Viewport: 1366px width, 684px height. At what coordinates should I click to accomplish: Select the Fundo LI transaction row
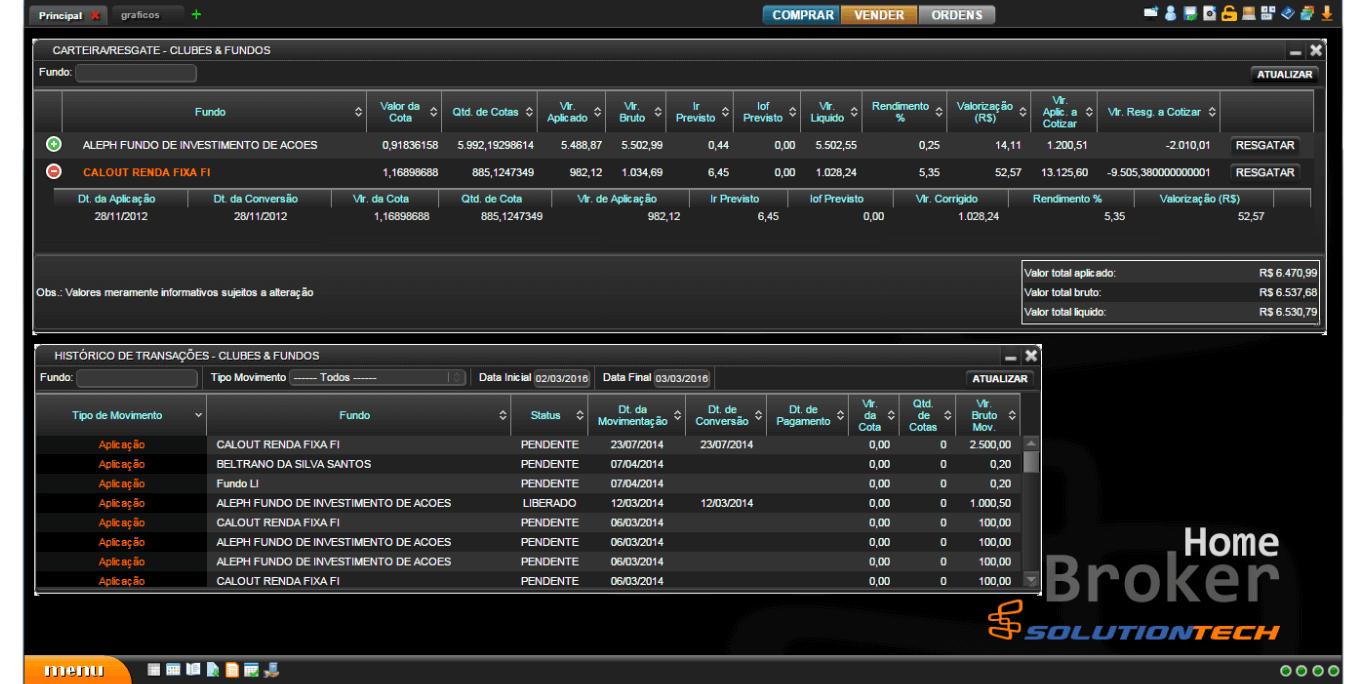click(x=530, y=484)
